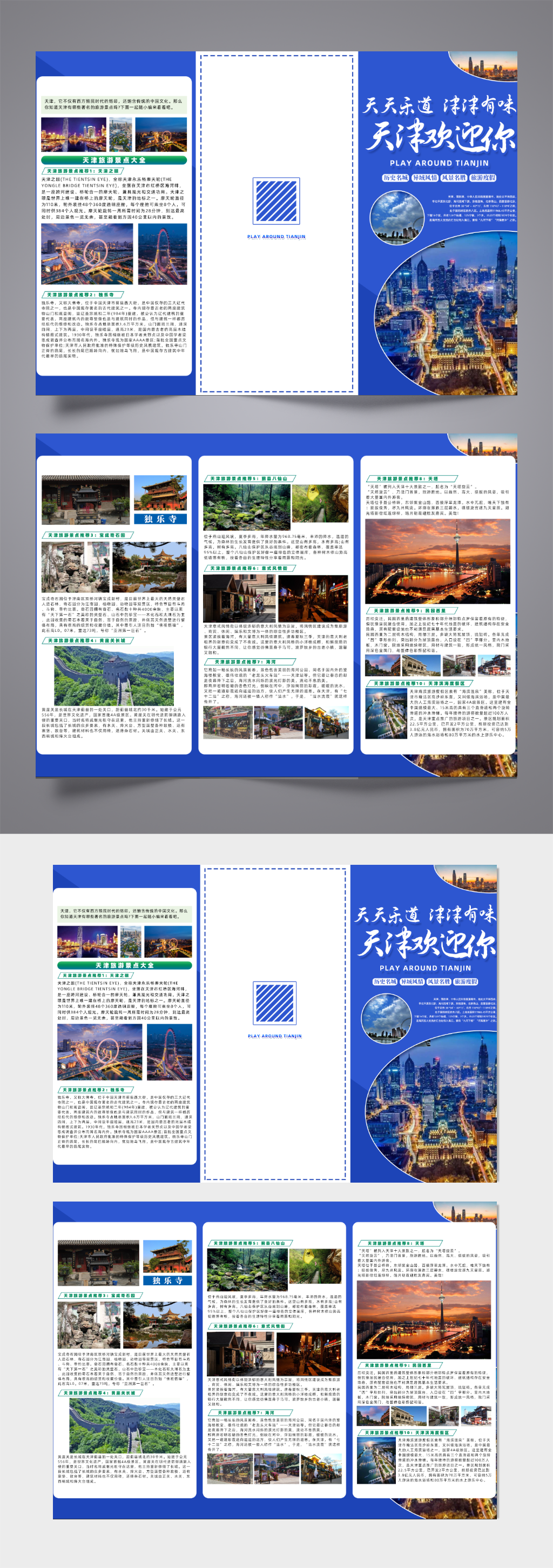The width and height of the screenshot is (553, 1568).
Task: Click heading '景点推荐8: 天塔' in lower white-background layout
Action: pyautogui.click(x=399, y=1244)
